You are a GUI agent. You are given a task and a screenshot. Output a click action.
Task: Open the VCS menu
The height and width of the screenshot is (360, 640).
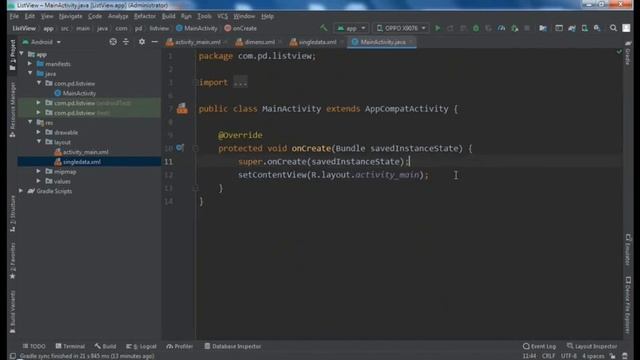point(222,16)
